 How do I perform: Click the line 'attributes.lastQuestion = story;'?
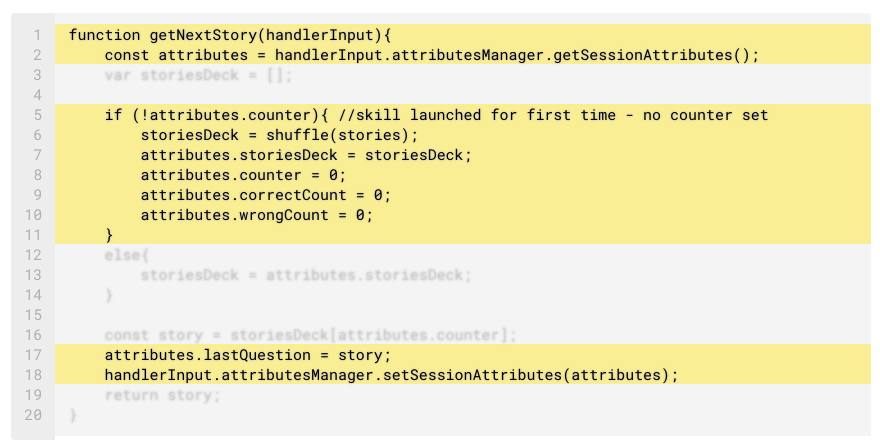(247, 355)
